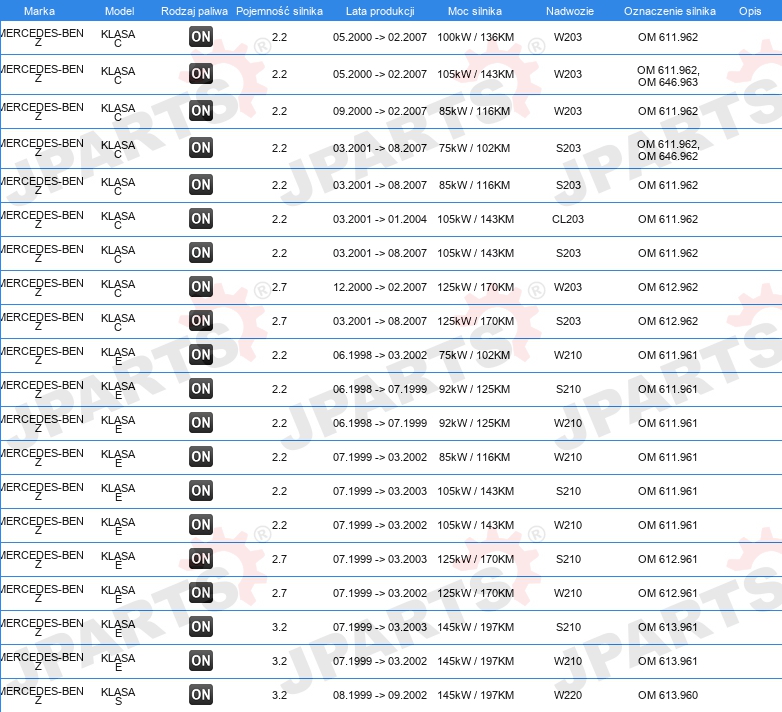Click ON badge in OM 613.961 S210 row
This screenshot has width=782, height=712.
[201, 627]
